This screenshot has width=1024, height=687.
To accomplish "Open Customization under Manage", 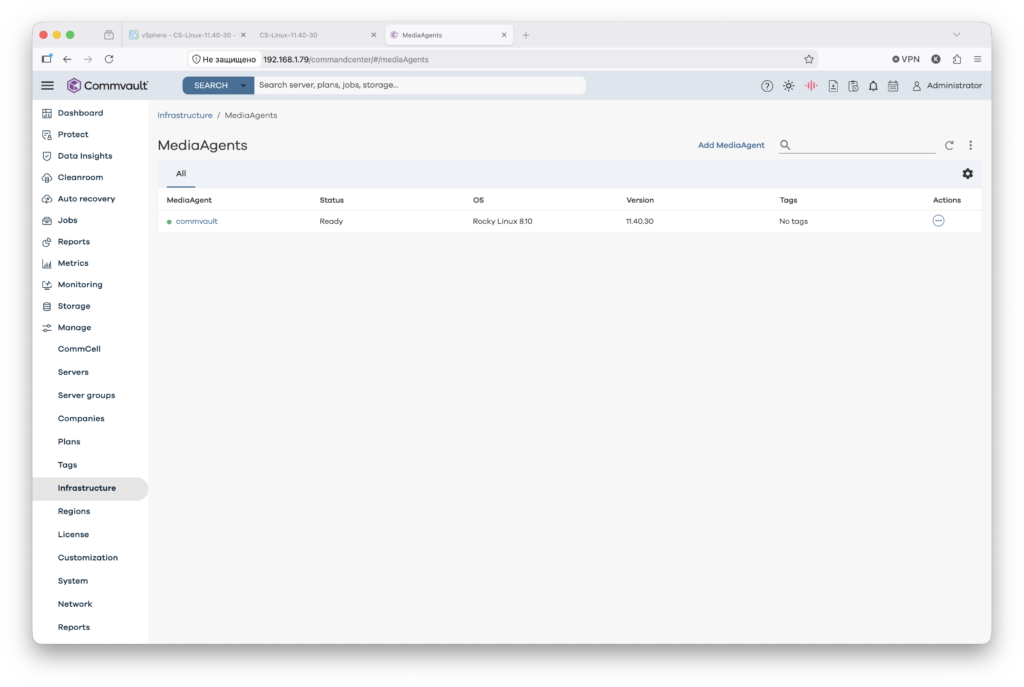I will pyautogui.click(x=88, y=558).
